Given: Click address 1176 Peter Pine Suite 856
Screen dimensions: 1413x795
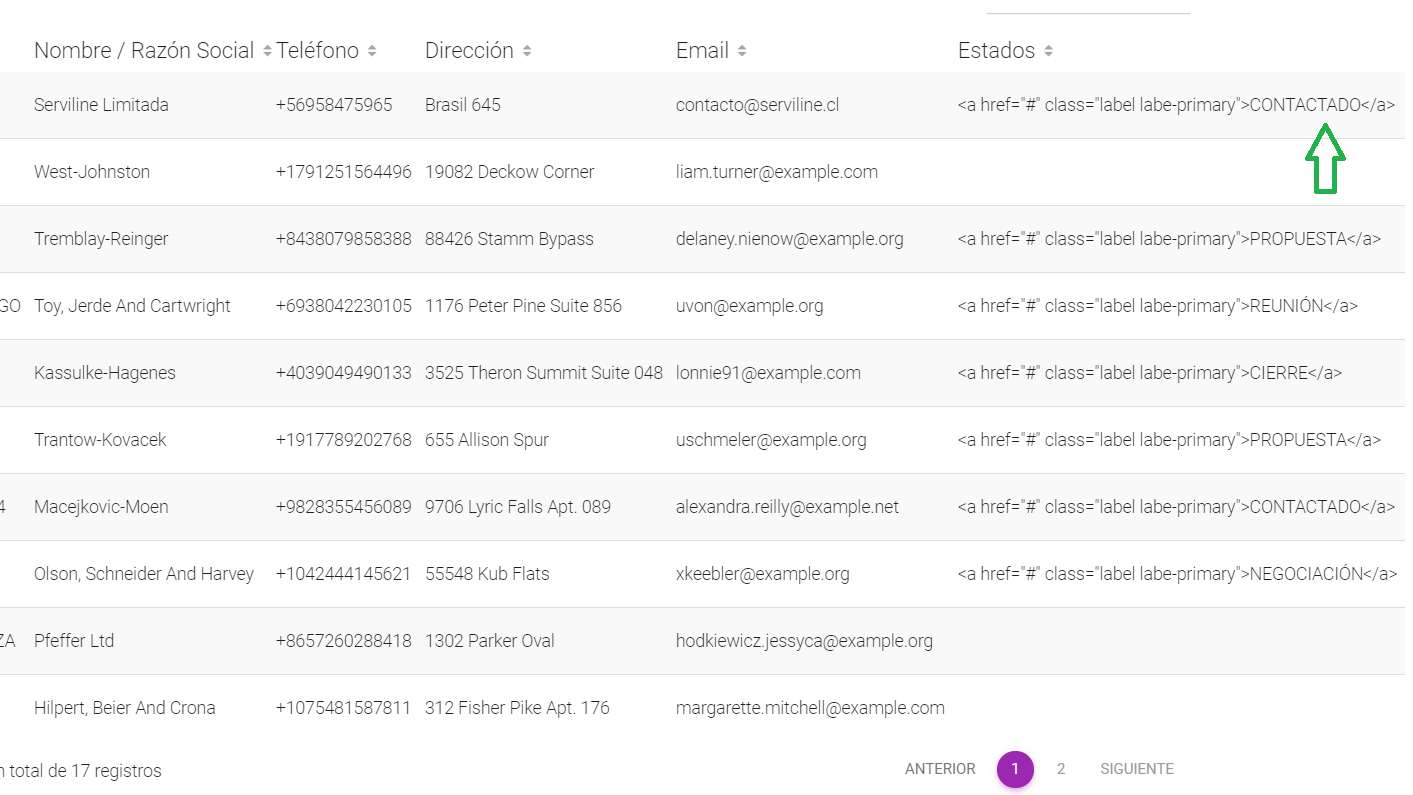Looking at the screenshot, I should [523, 306].
